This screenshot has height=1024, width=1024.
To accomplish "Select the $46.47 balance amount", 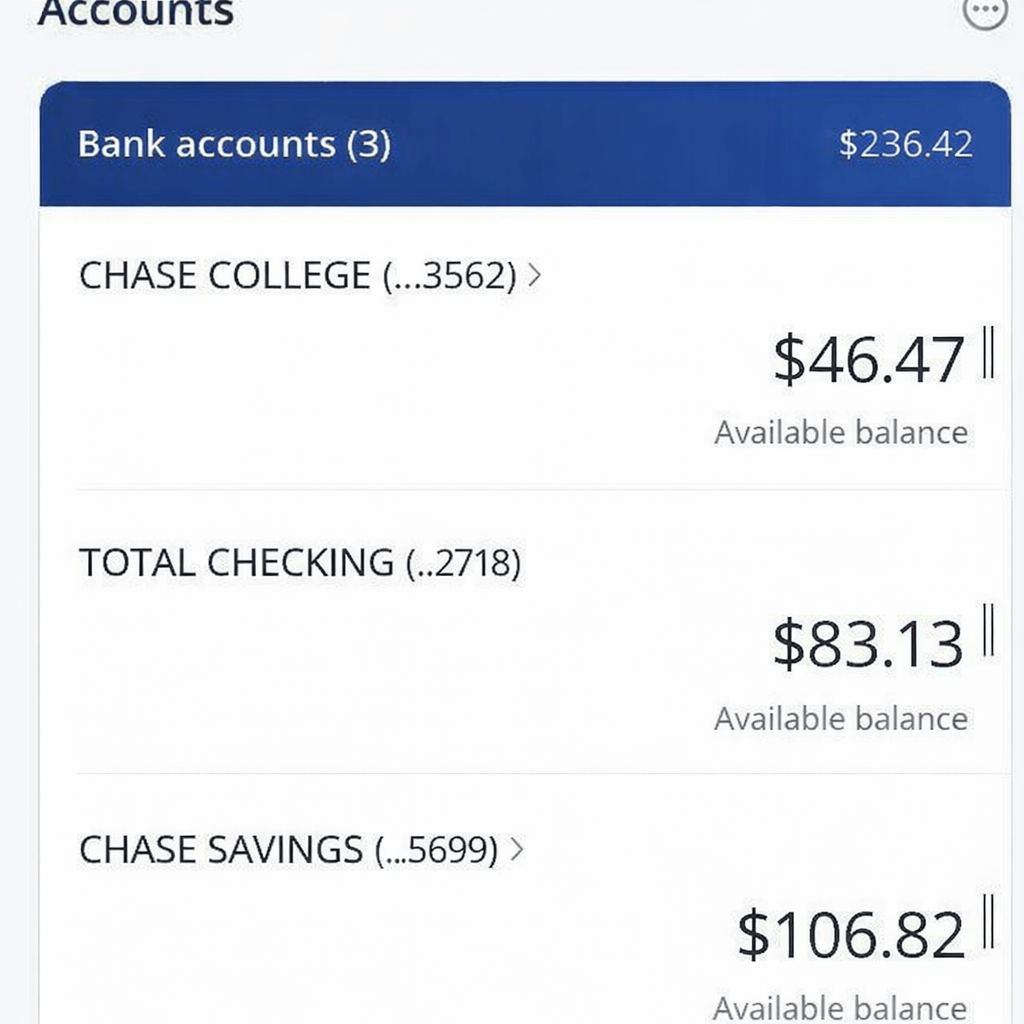I will tap(868, 360).
